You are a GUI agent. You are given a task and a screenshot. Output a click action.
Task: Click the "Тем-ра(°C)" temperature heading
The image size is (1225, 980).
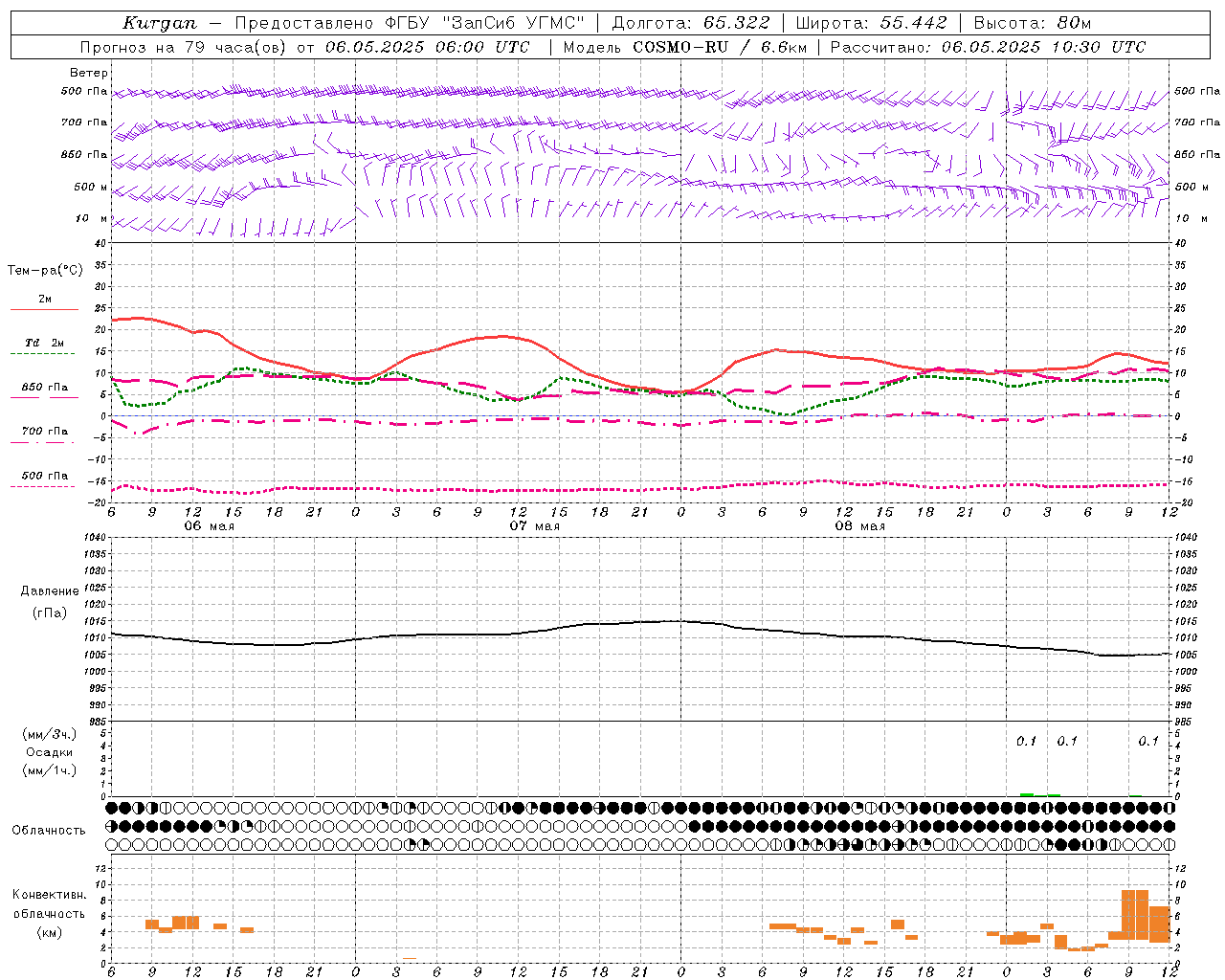coord(45,271)
